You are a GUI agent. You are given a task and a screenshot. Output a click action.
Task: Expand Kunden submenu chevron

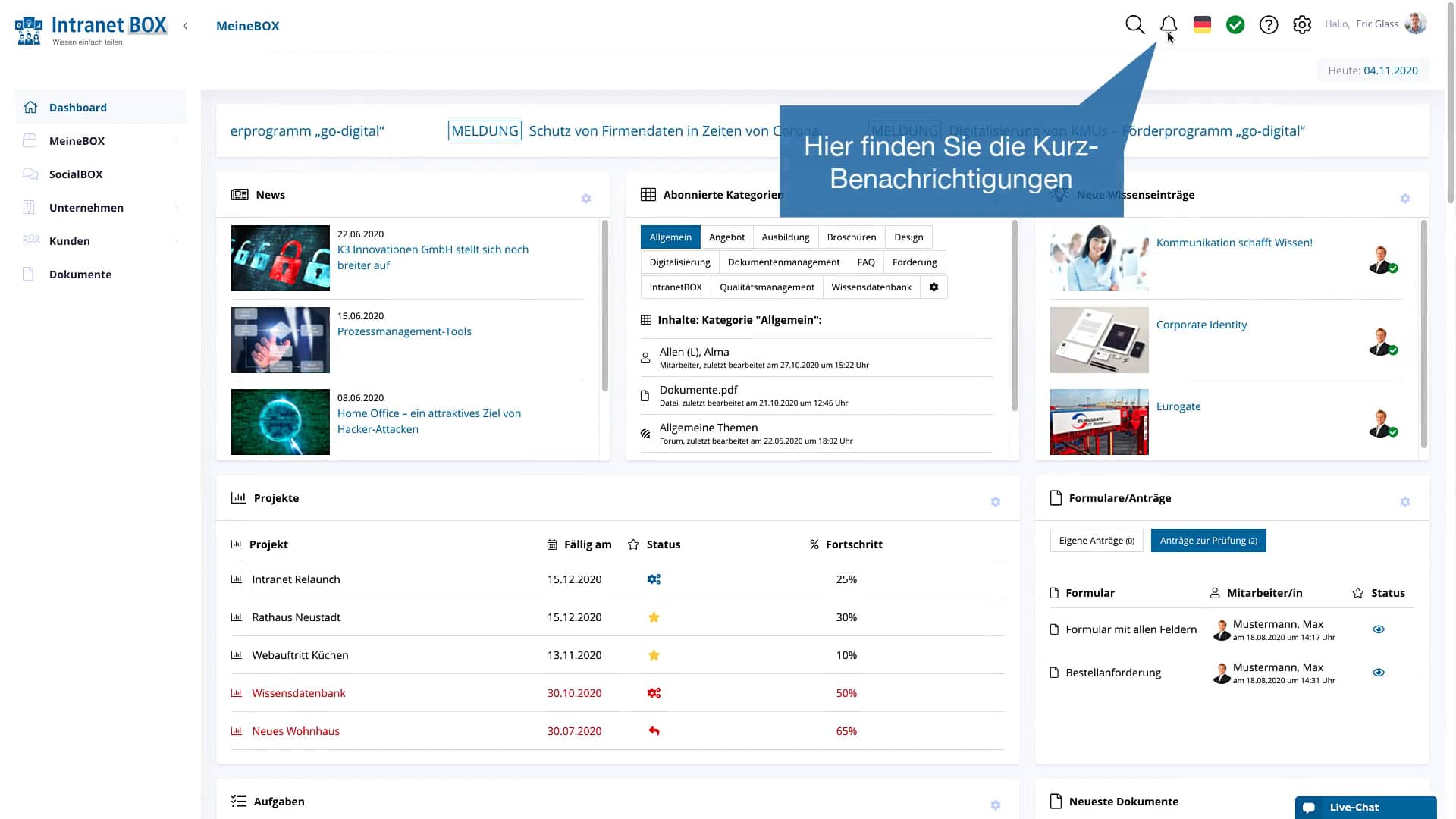click(176, 241)
